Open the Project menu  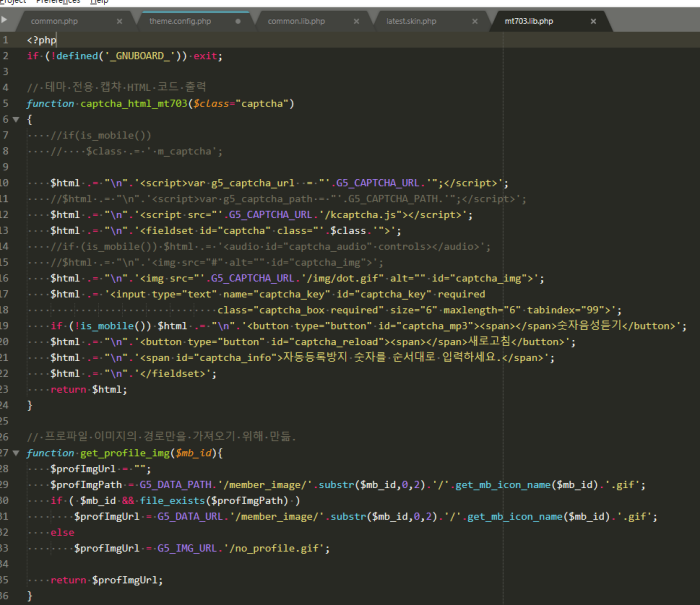pos(14,3)
